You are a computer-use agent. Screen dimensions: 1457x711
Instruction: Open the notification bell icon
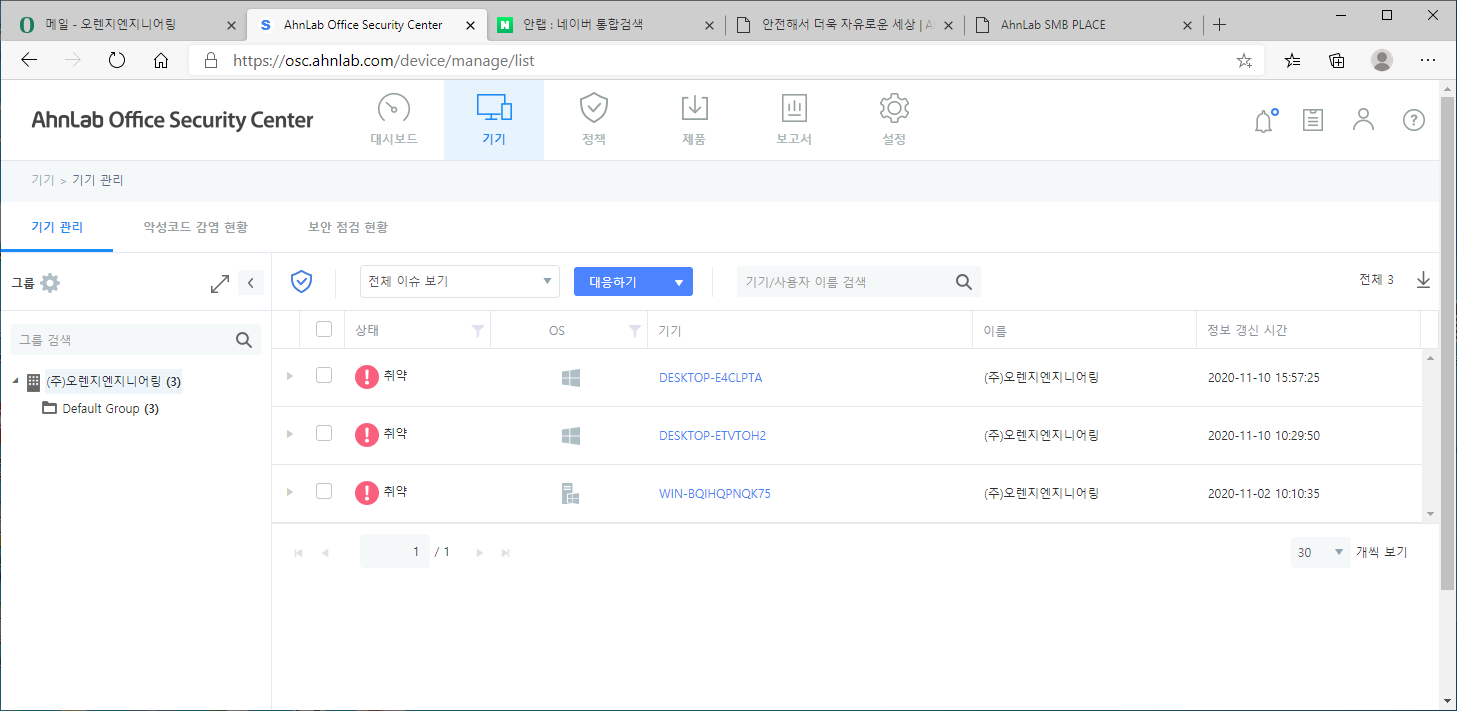pyautogui.click(x=1265, y=121)
